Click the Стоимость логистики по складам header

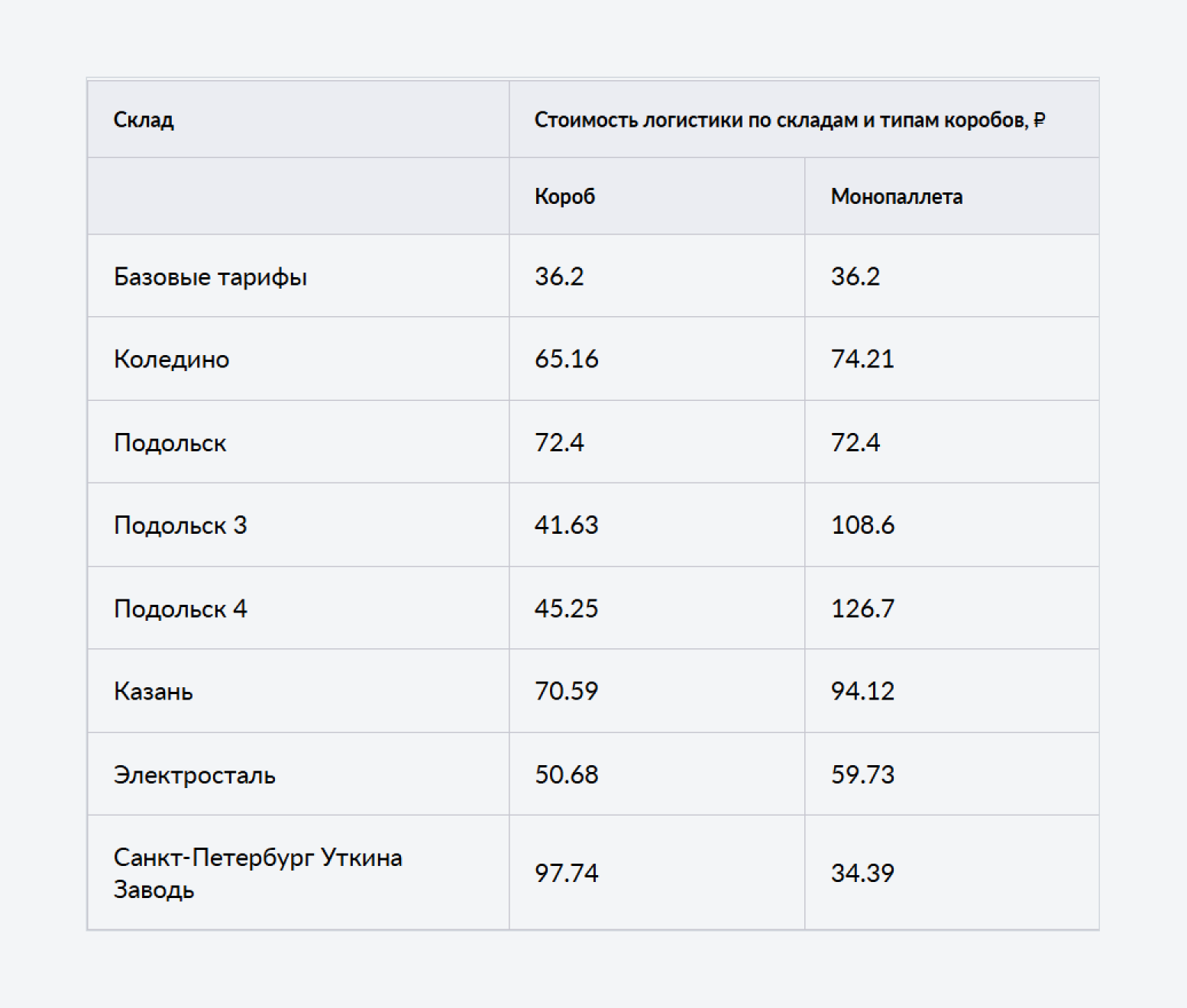(x=790, y=120)
